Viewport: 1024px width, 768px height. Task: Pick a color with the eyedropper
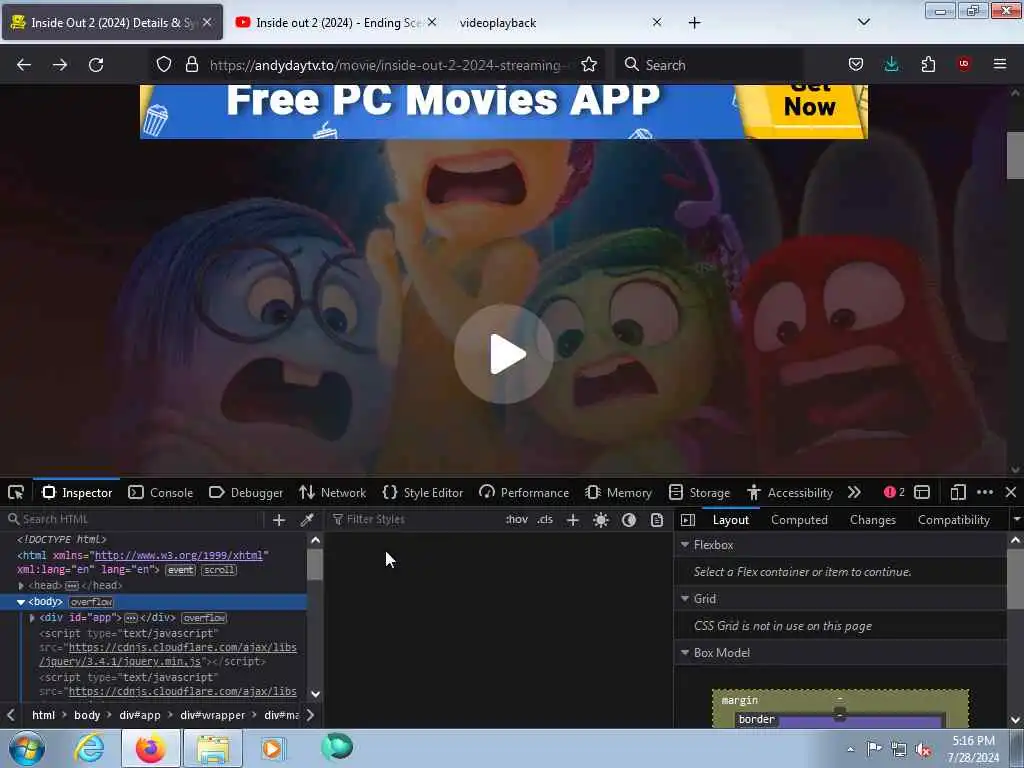[306, 520]
